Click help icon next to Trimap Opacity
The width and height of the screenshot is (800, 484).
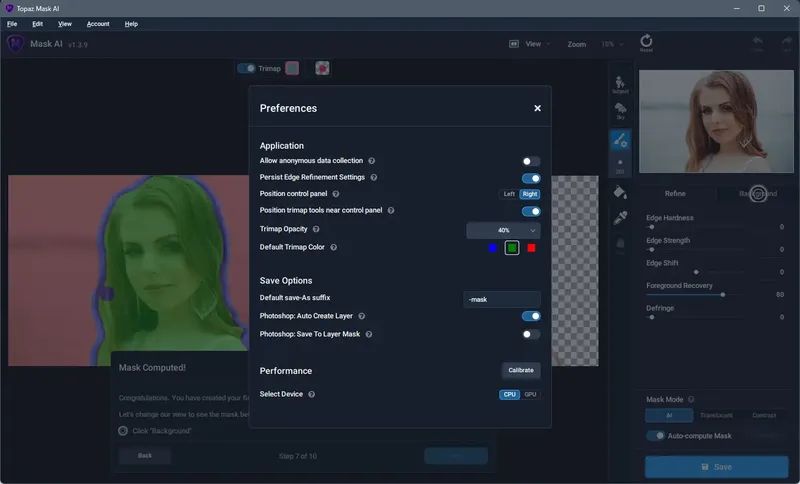click(316, 229)
